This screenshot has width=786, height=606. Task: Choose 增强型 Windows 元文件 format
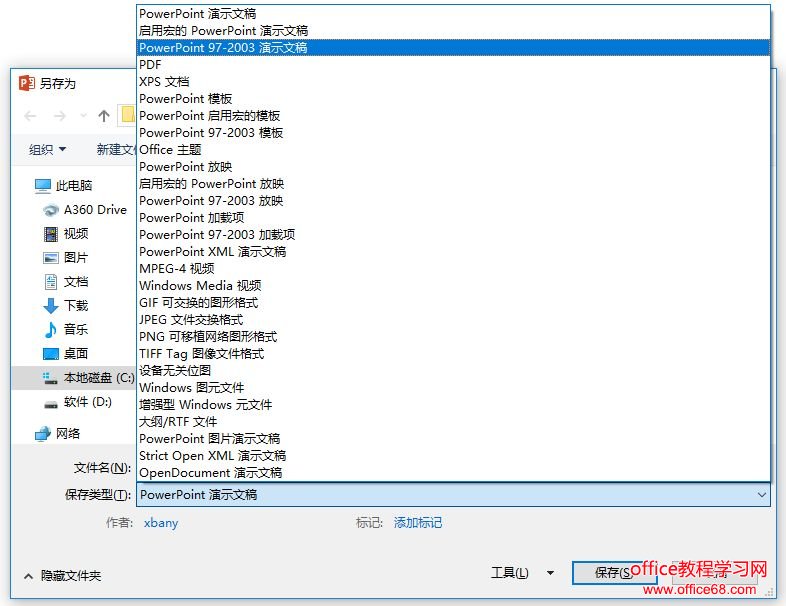[x=453, y=406]
